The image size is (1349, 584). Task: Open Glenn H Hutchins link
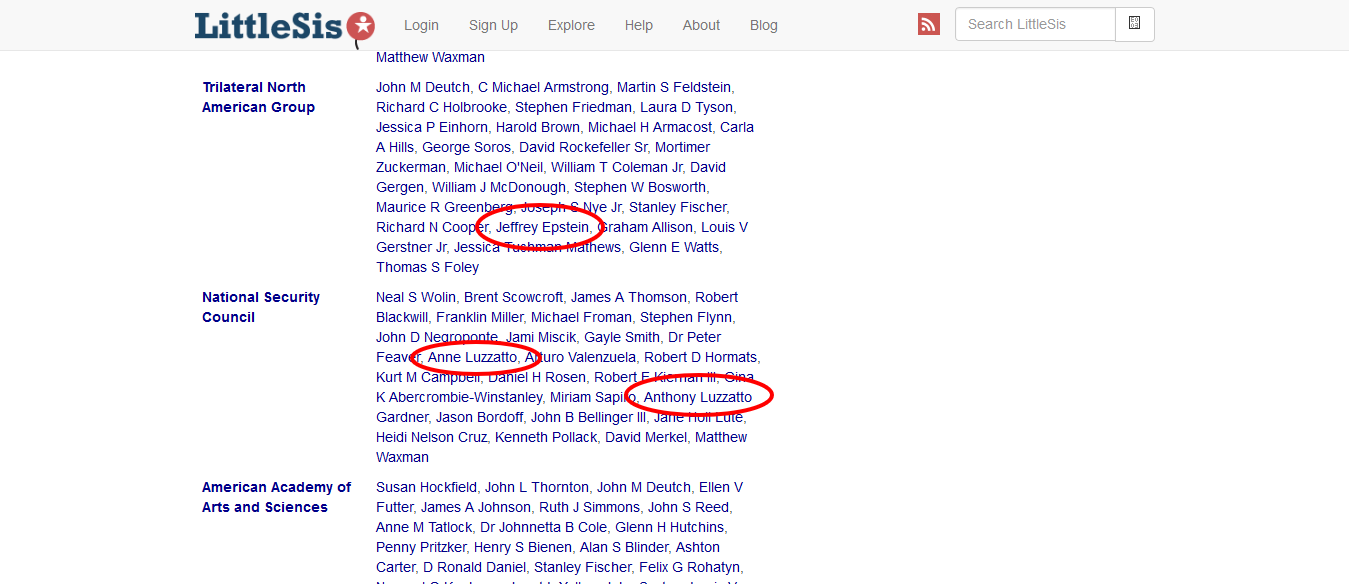(x=670, y=527)
